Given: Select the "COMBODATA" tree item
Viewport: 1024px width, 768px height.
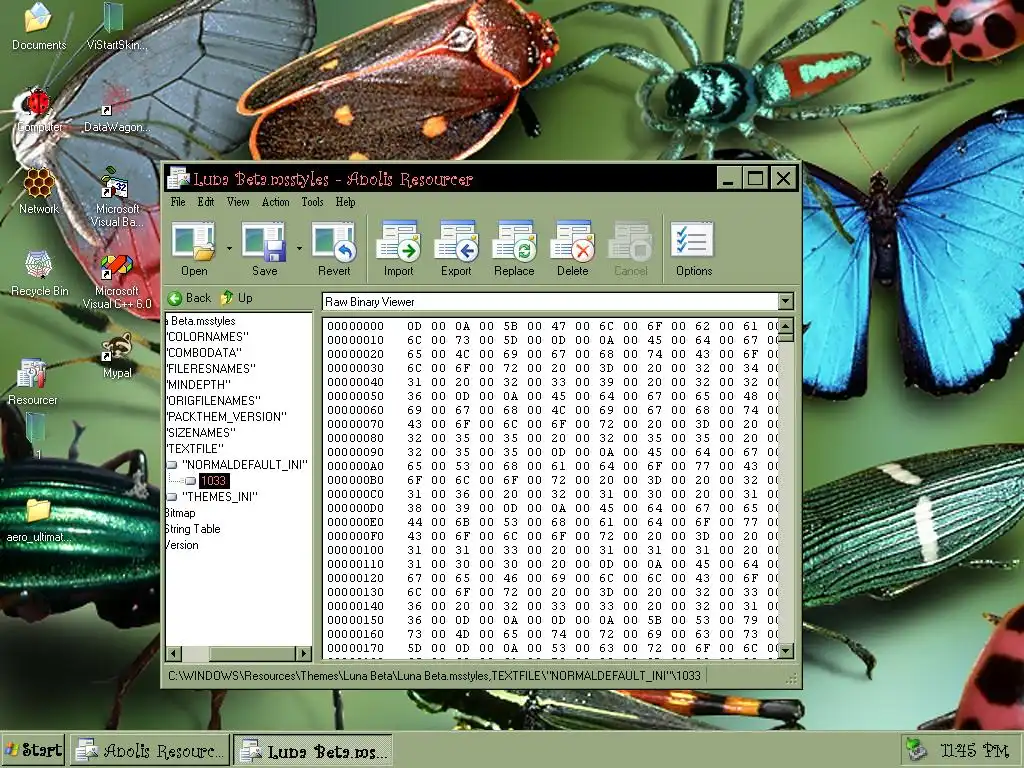Looking at the screenshot, I should 204,353.
